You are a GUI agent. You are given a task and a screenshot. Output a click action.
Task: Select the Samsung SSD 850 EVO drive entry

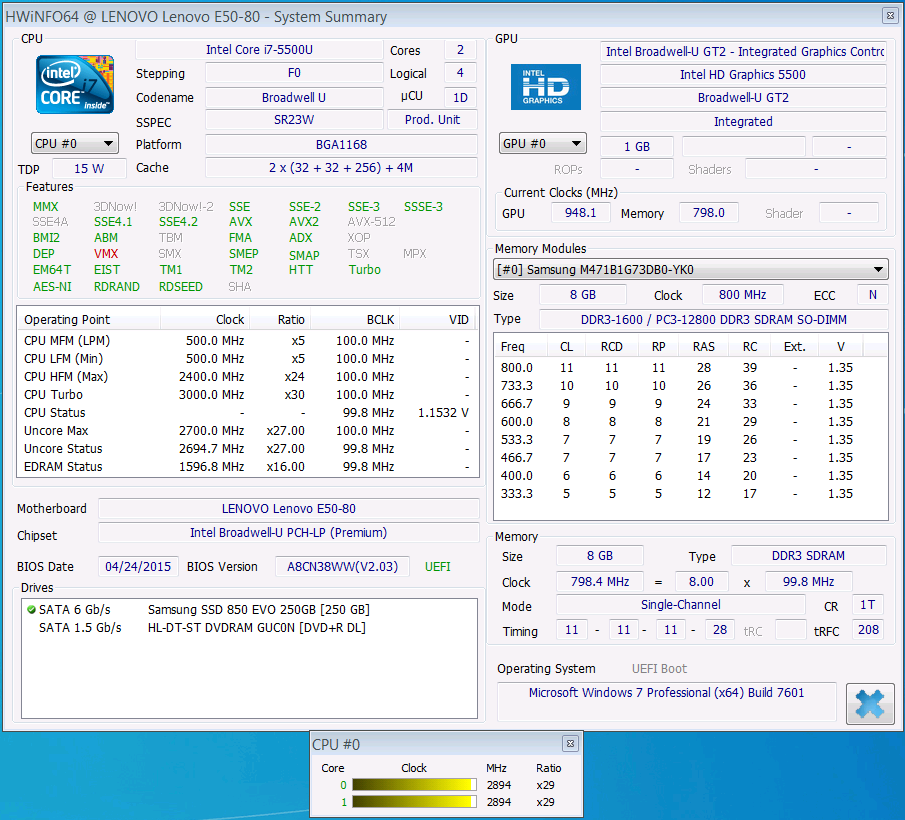click(249, 609)
